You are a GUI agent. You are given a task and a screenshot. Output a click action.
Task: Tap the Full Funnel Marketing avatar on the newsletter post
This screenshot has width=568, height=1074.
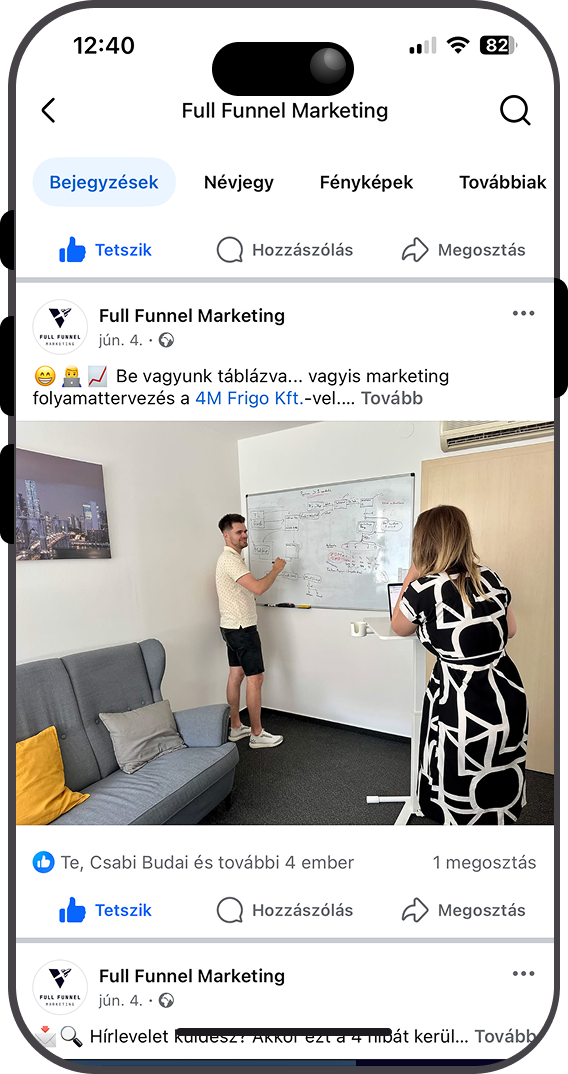point(60,987)
